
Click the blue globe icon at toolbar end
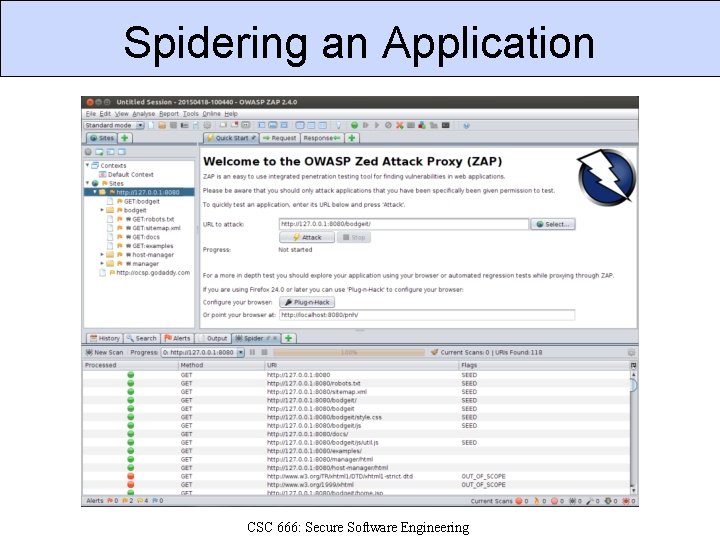coord(466,125)
